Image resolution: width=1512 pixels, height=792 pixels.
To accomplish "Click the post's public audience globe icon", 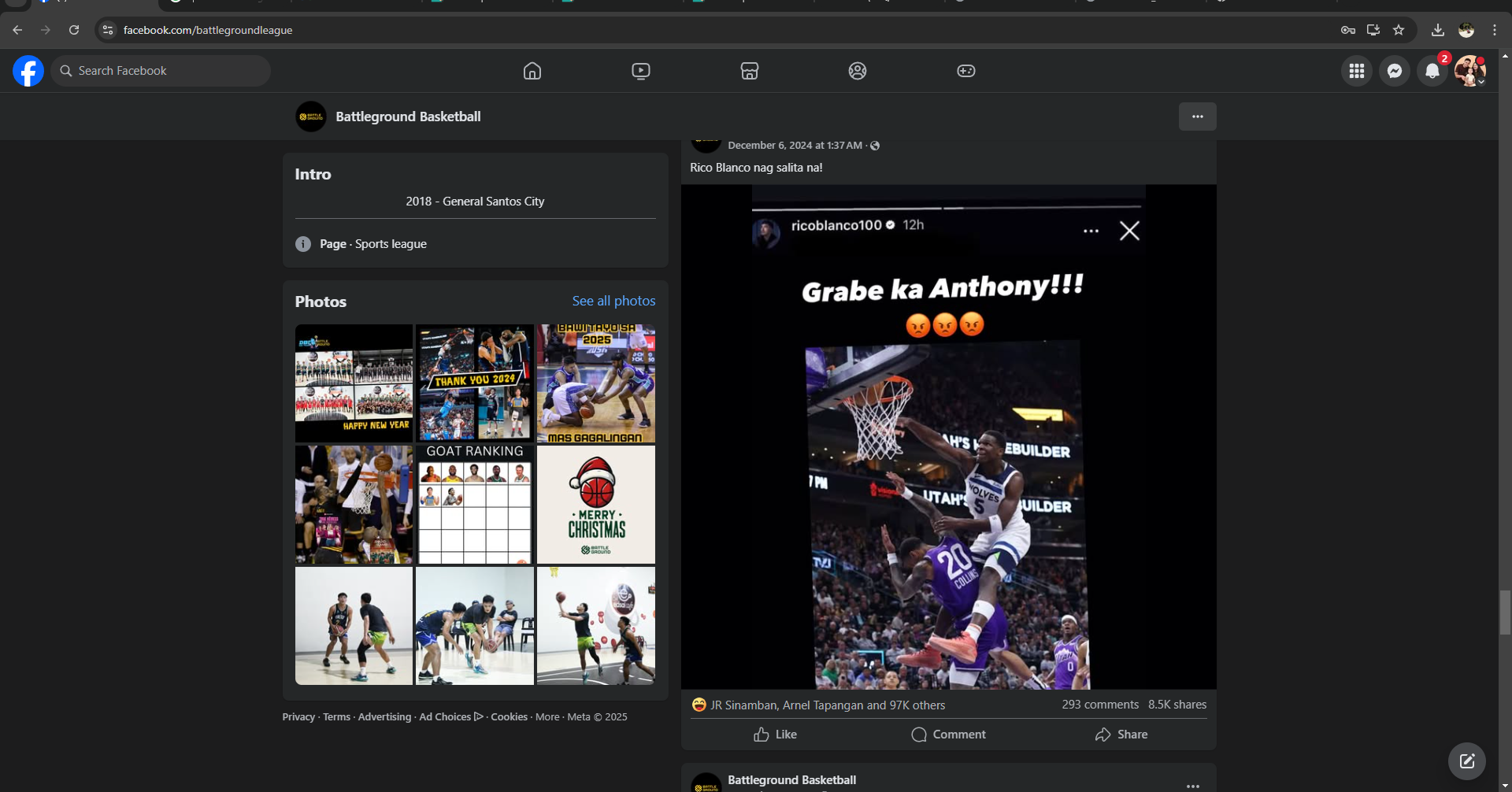I will 875,146.
